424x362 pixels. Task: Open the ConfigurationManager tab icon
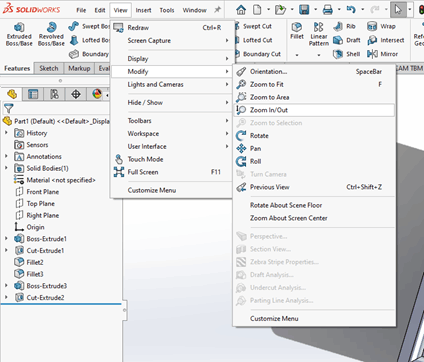pos(54,94)
